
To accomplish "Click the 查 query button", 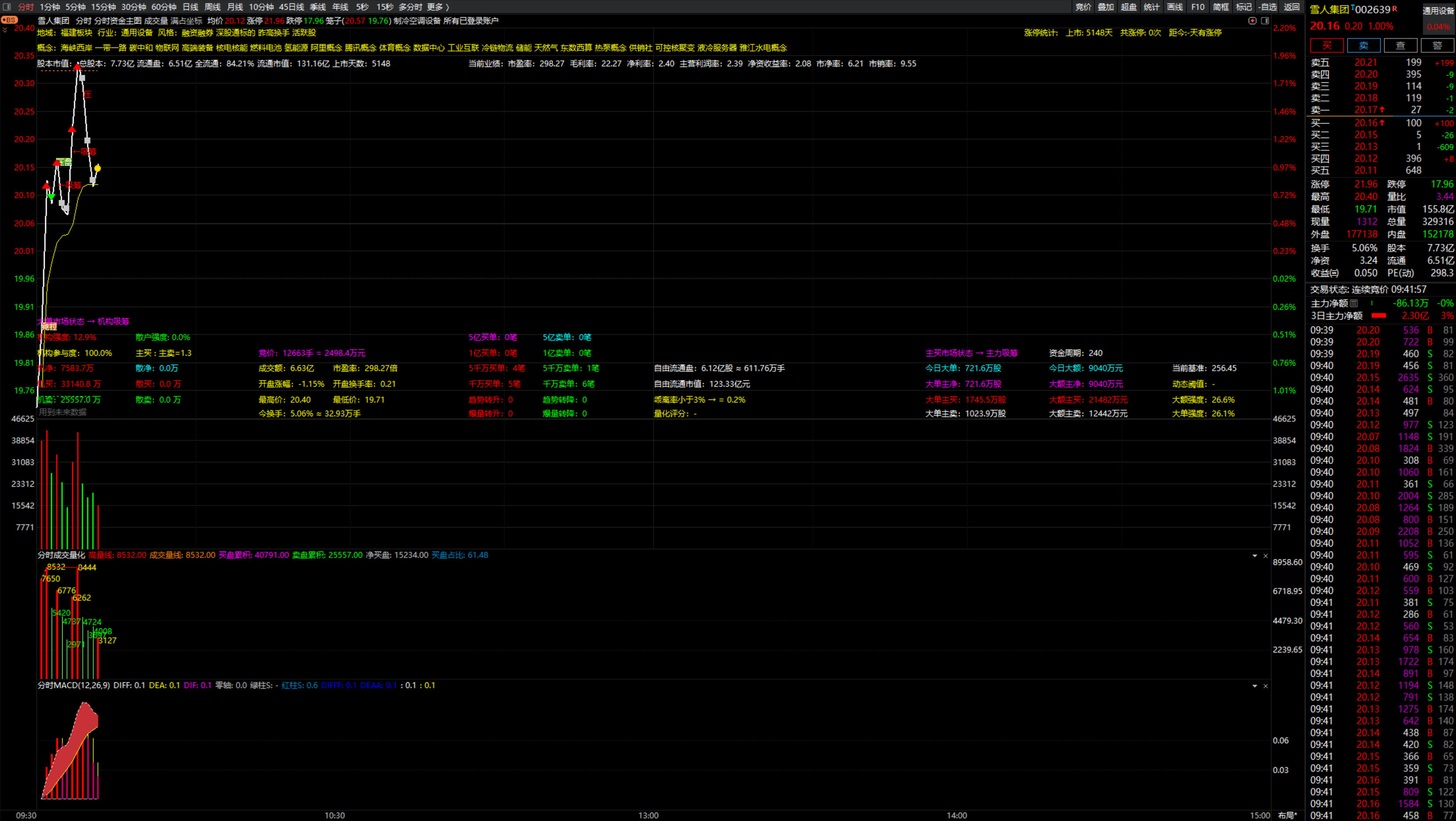I will click(x=1400, y=46).
